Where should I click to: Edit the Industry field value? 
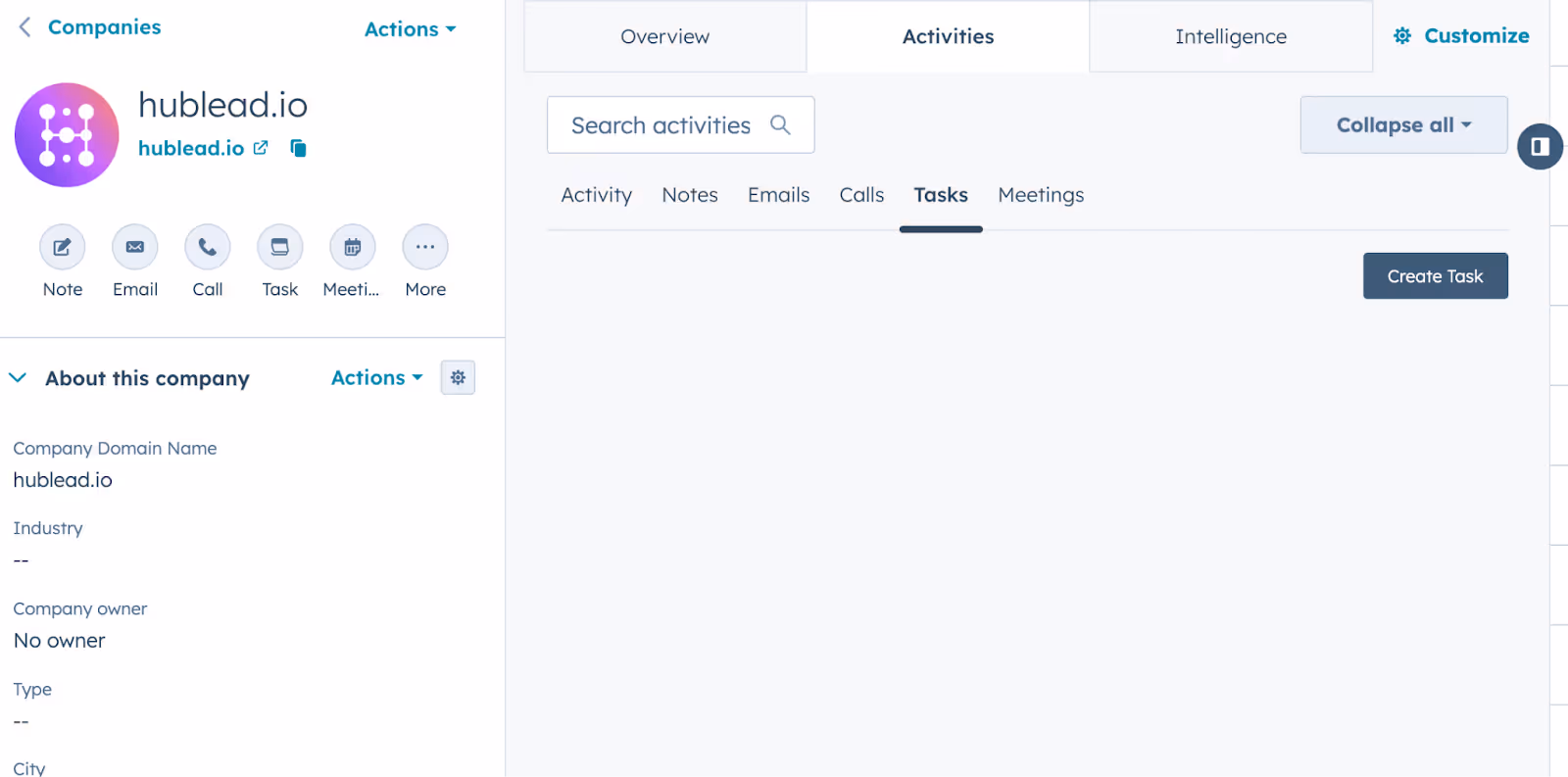click(x=22, y=560)
